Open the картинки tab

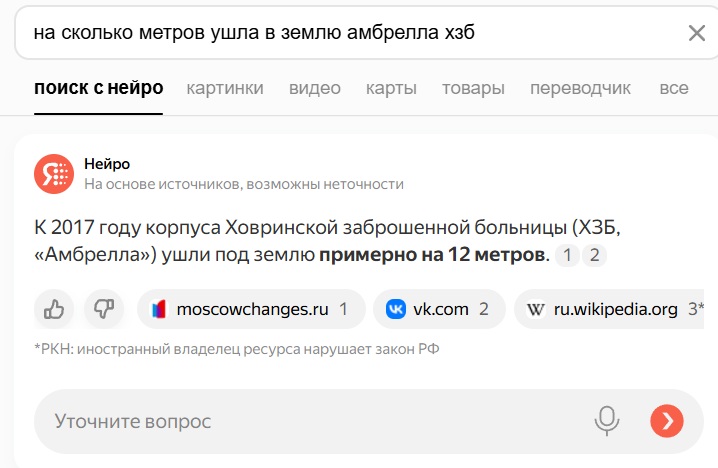(x=225, y=88)
